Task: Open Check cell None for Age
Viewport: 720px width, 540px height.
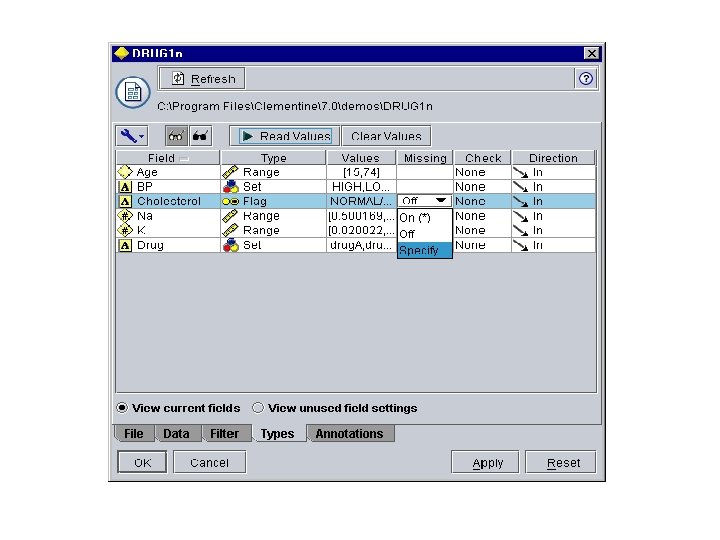Action: coord(482,172)
